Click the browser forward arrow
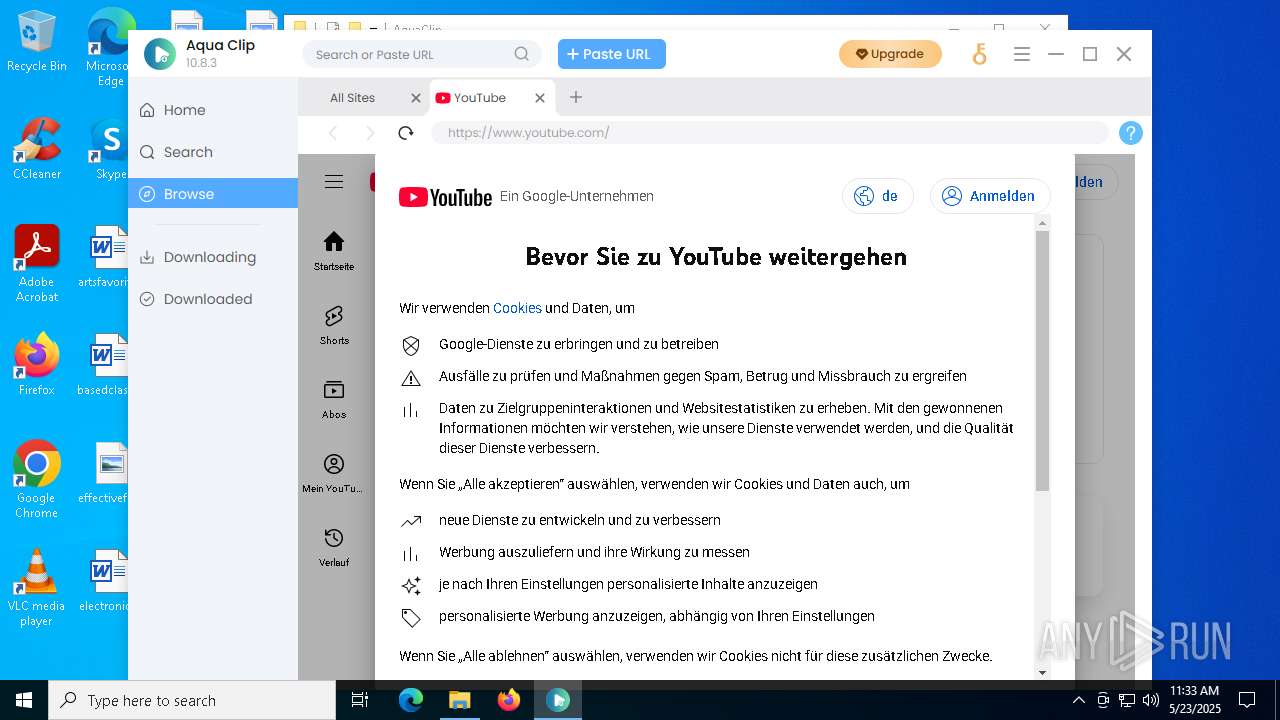This screenshot has height=720, width=1280. 370,133
